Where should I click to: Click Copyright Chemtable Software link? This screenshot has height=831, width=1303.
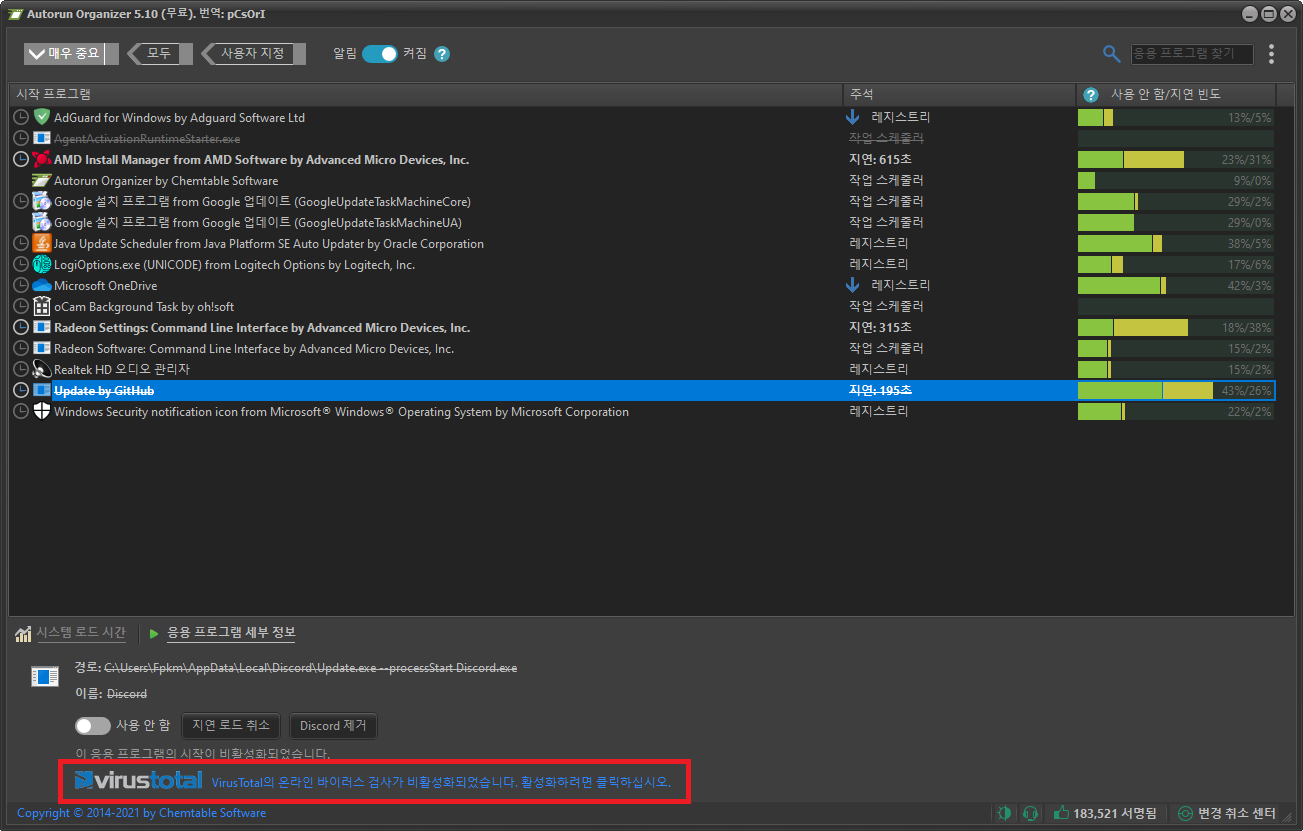(141, 813)
